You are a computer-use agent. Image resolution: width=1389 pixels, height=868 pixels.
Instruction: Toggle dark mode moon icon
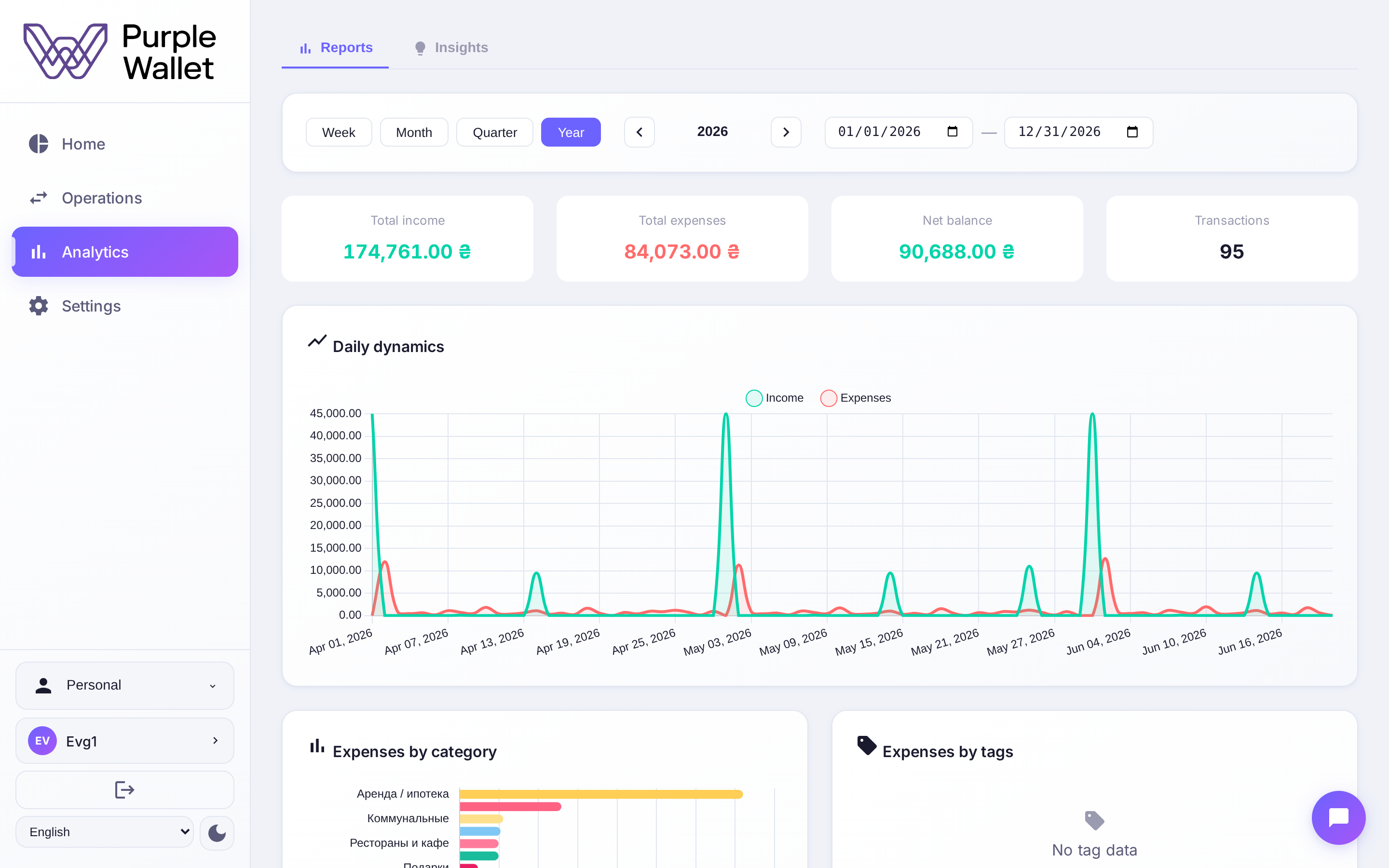tap(217, 832)
